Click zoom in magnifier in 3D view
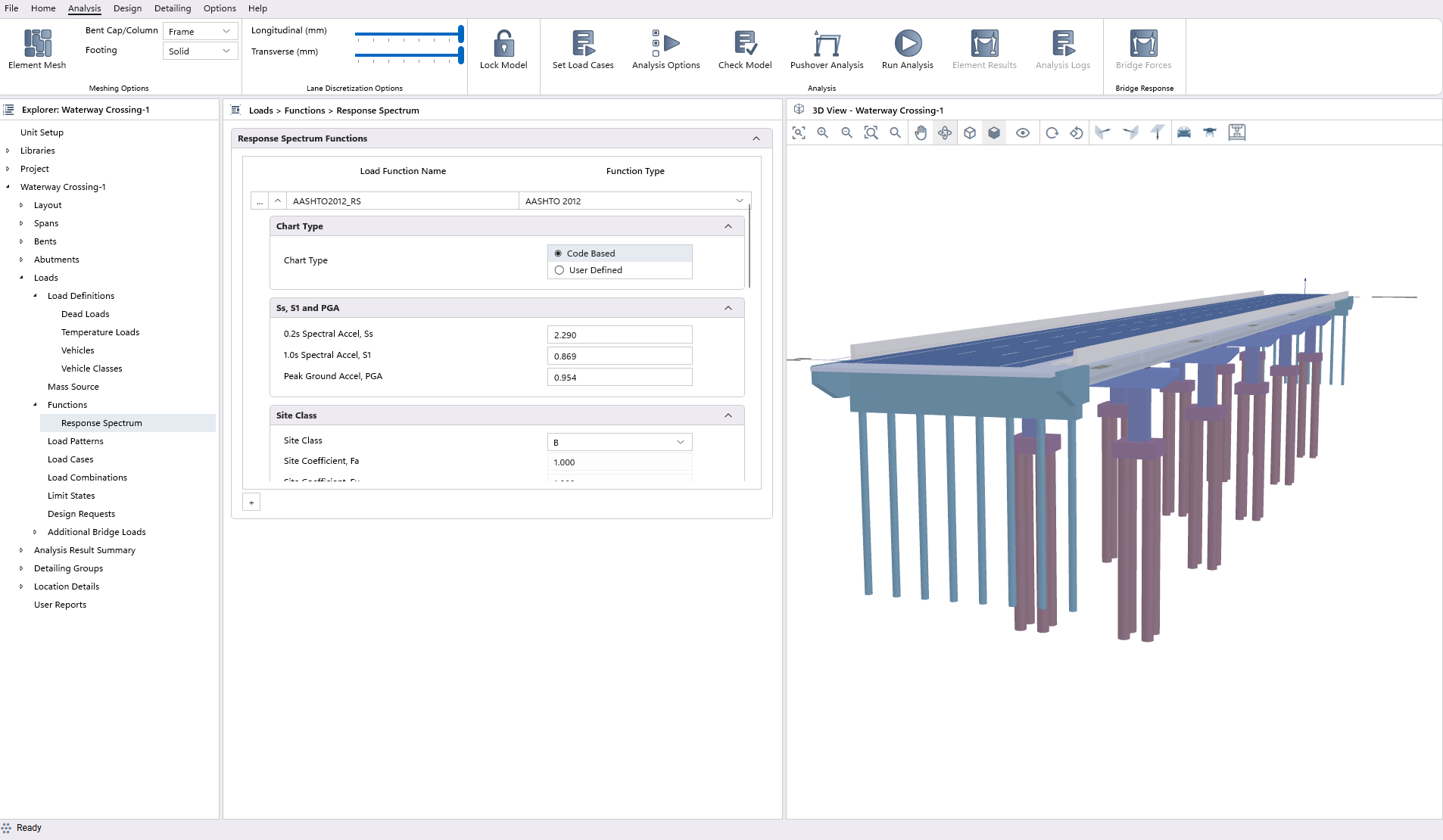Image resolution: width=1443 pixels, height=840 pixels. 823,133
